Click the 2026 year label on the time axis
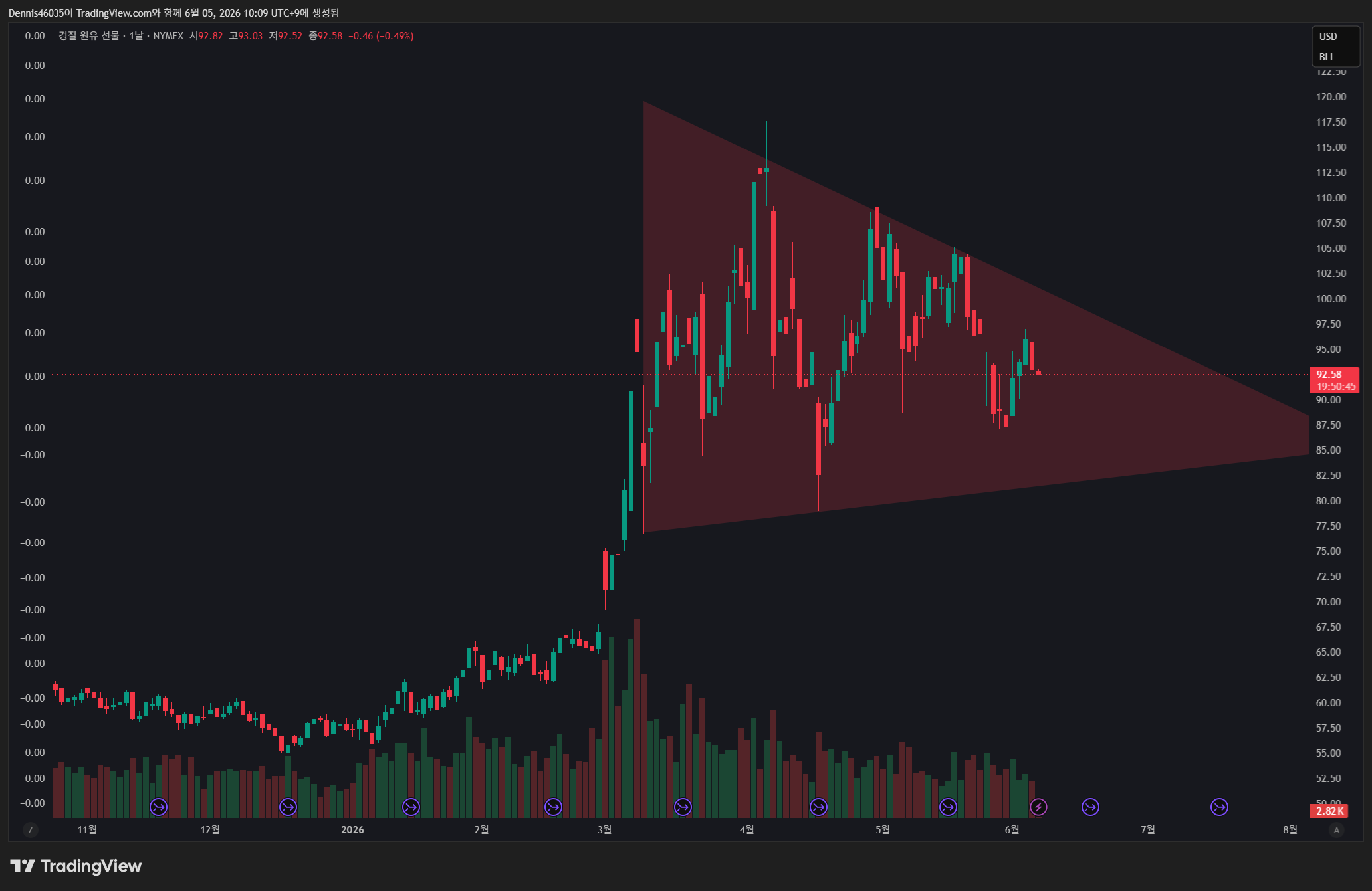This screenshot has width=1372, height=891. coord(352,829)
